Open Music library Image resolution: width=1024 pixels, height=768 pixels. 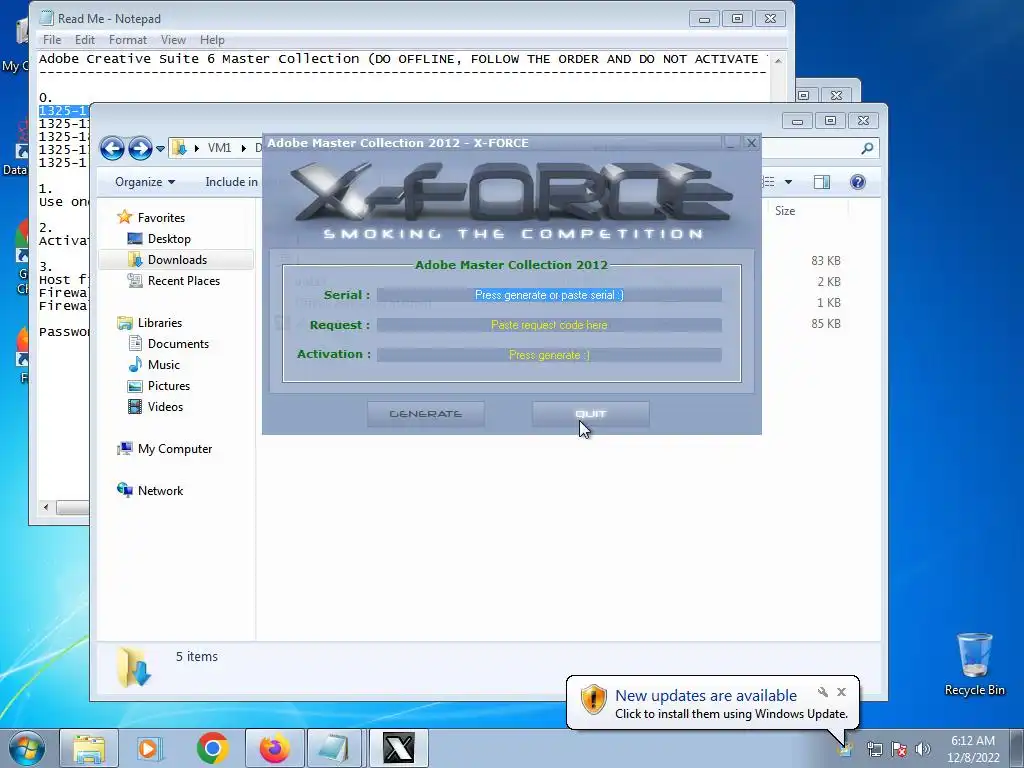click(163, 364)
